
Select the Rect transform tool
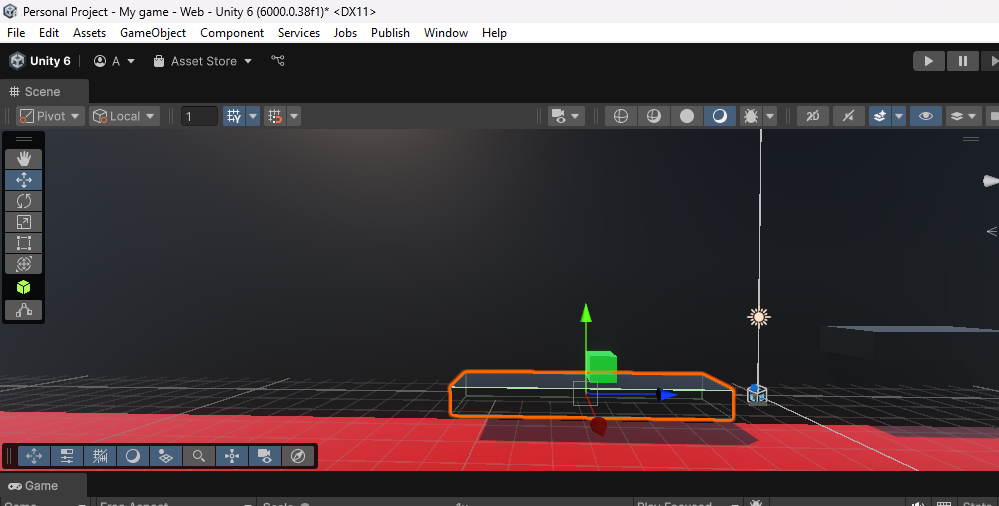(x=23, y=243)
